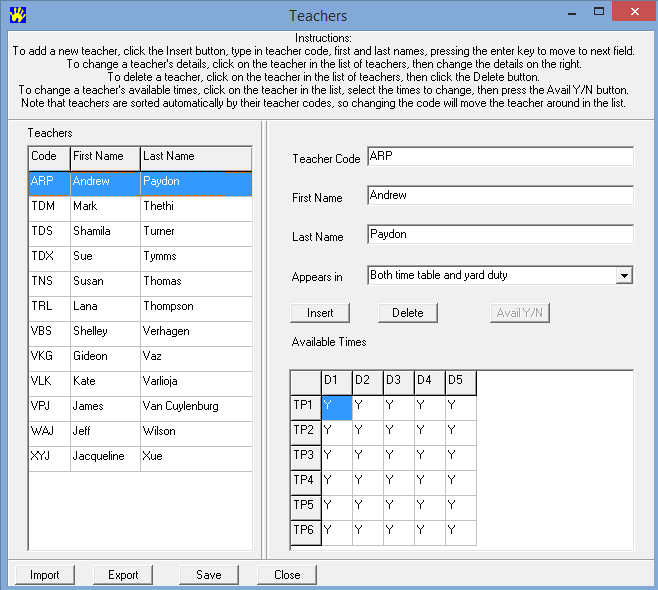
Task: Select the Shelley Verhagen row
Action: pos(140,334)
